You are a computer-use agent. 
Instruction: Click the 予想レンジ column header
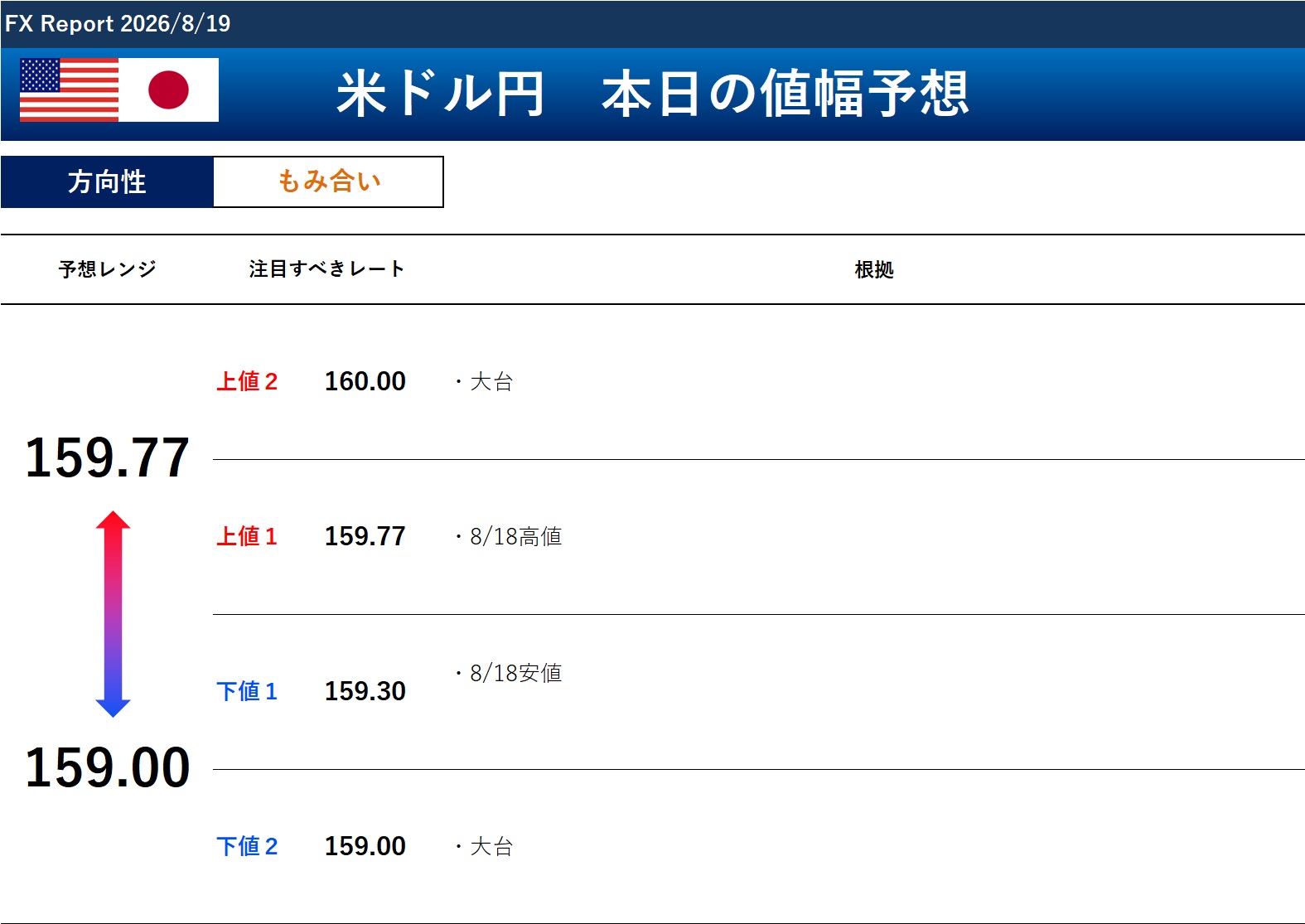point(107,269)
